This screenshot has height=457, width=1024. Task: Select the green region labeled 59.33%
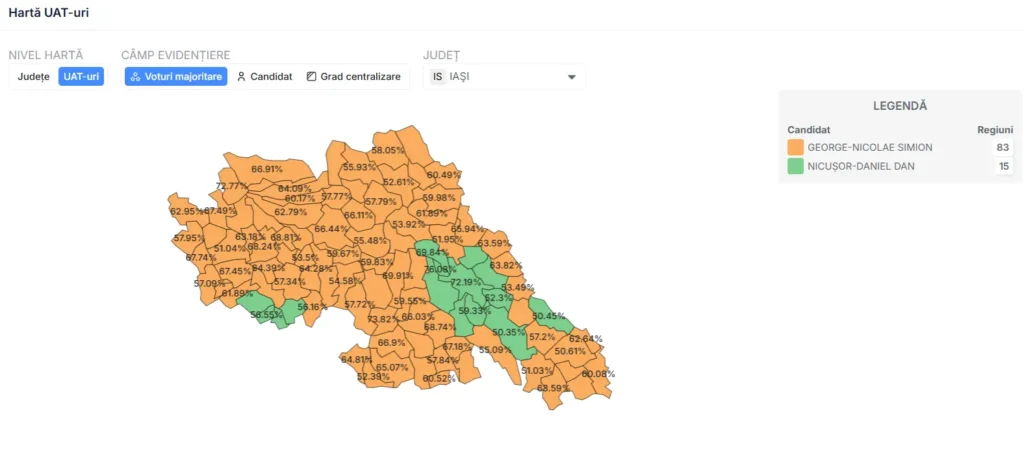point(475,311)
